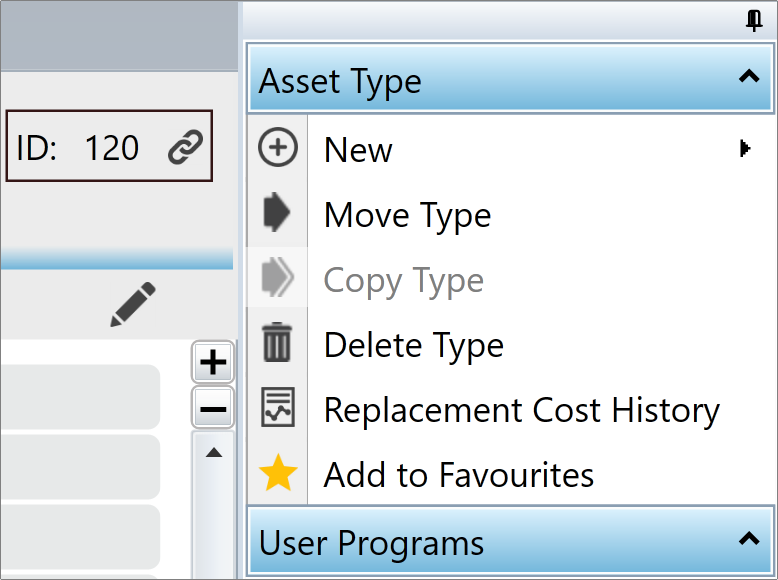
Task: Open the New submenu arrow
Action: pyautogui.click(x=745, y=148)
